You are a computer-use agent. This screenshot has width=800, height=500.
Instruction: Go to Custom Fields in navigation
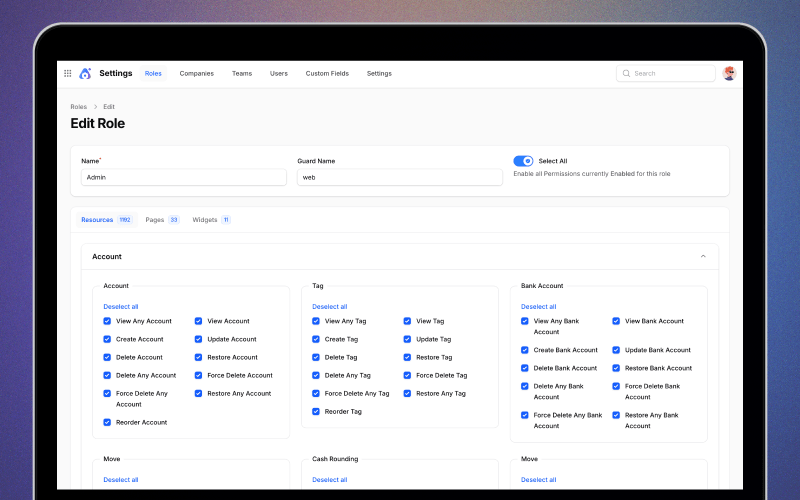click(x=327, y=73)
